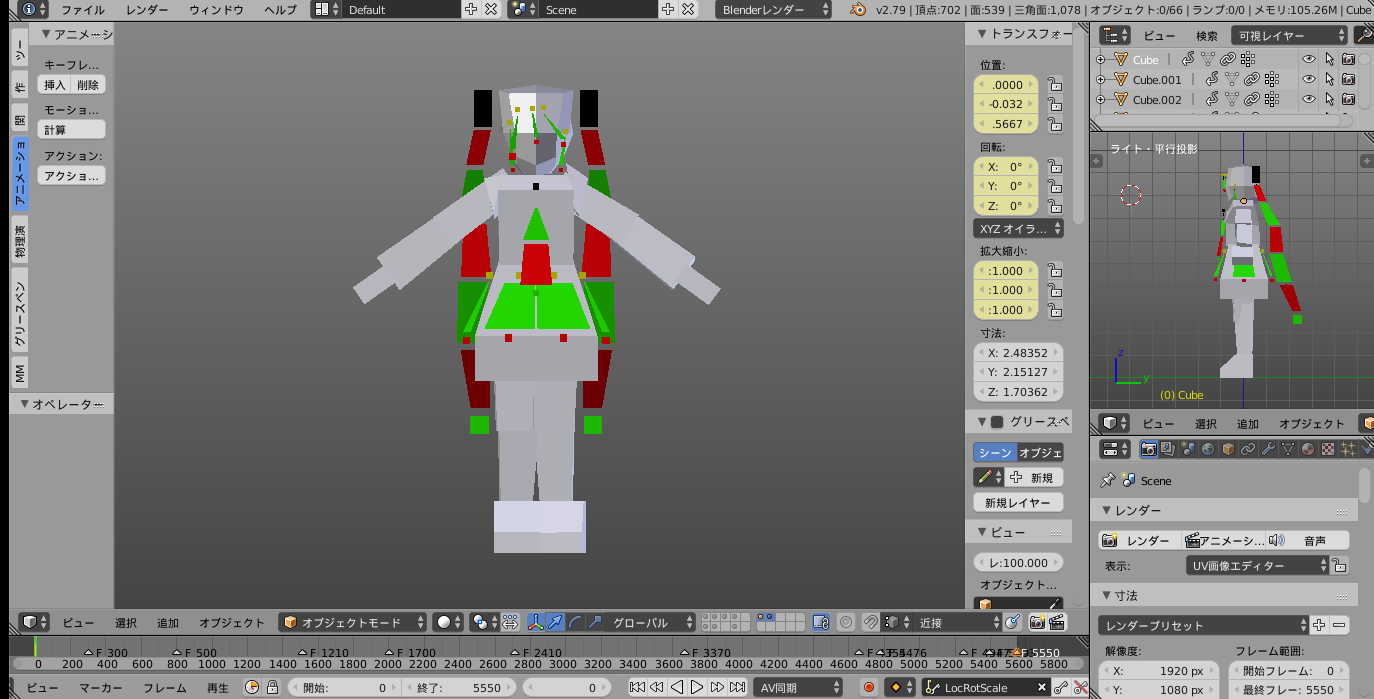1374x699 pixels.
Task: Collapse the Transform panel header
Action: tap(1019, 33)
